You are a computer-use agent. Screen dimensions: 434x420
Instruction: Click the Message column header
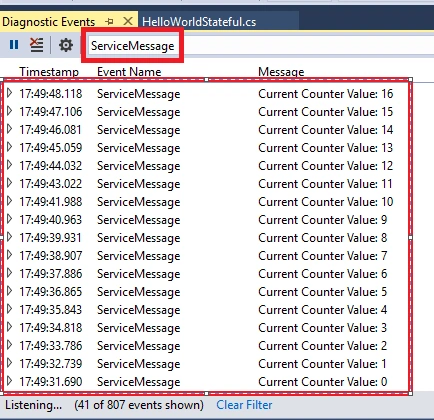click(x=281, y=72)
